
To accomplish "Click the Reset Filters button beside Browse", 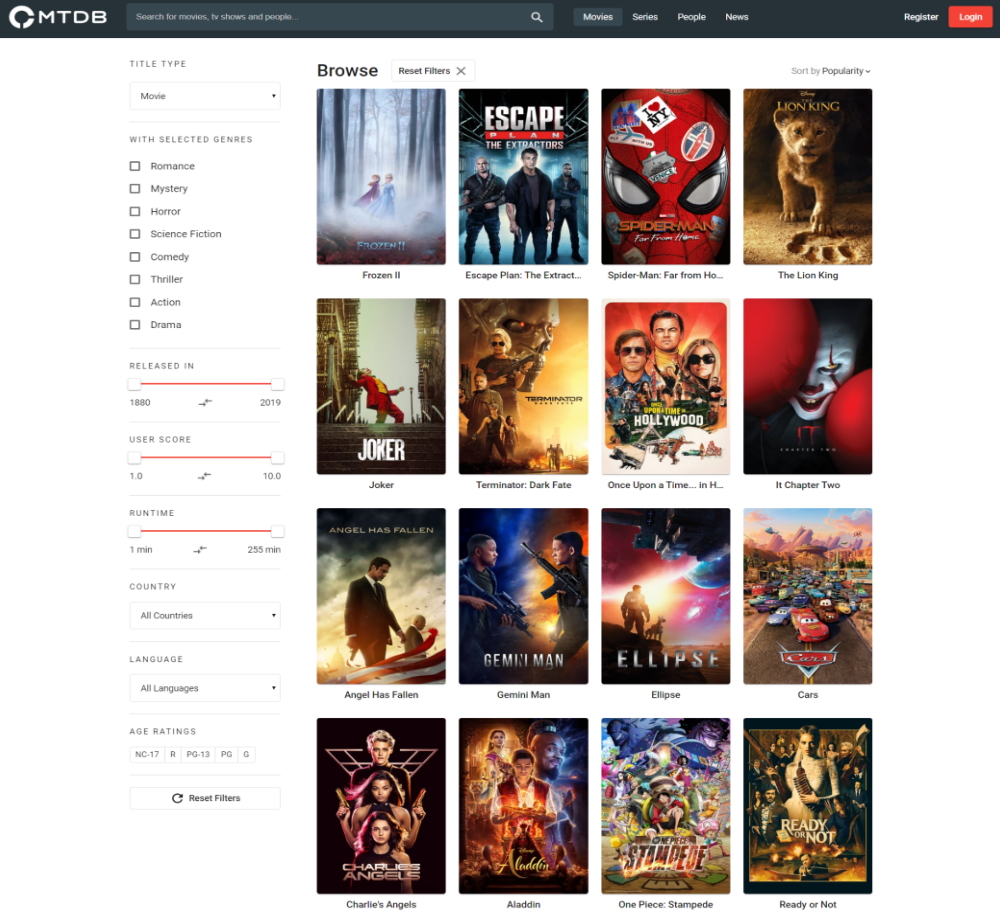I will tap(432, 71).
